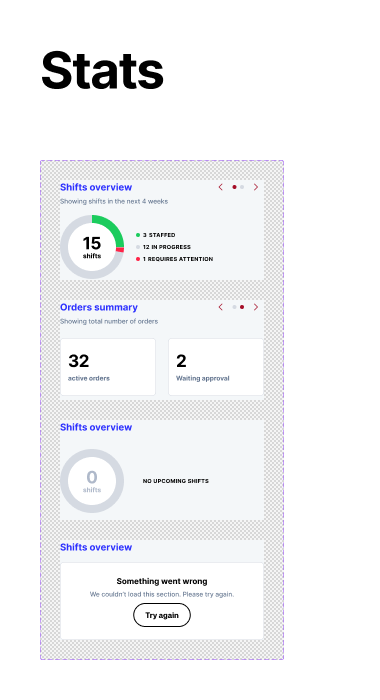Click red requires-attention segment of donut chart
This screenshot has width=380, height=700.
coord(120,250)
